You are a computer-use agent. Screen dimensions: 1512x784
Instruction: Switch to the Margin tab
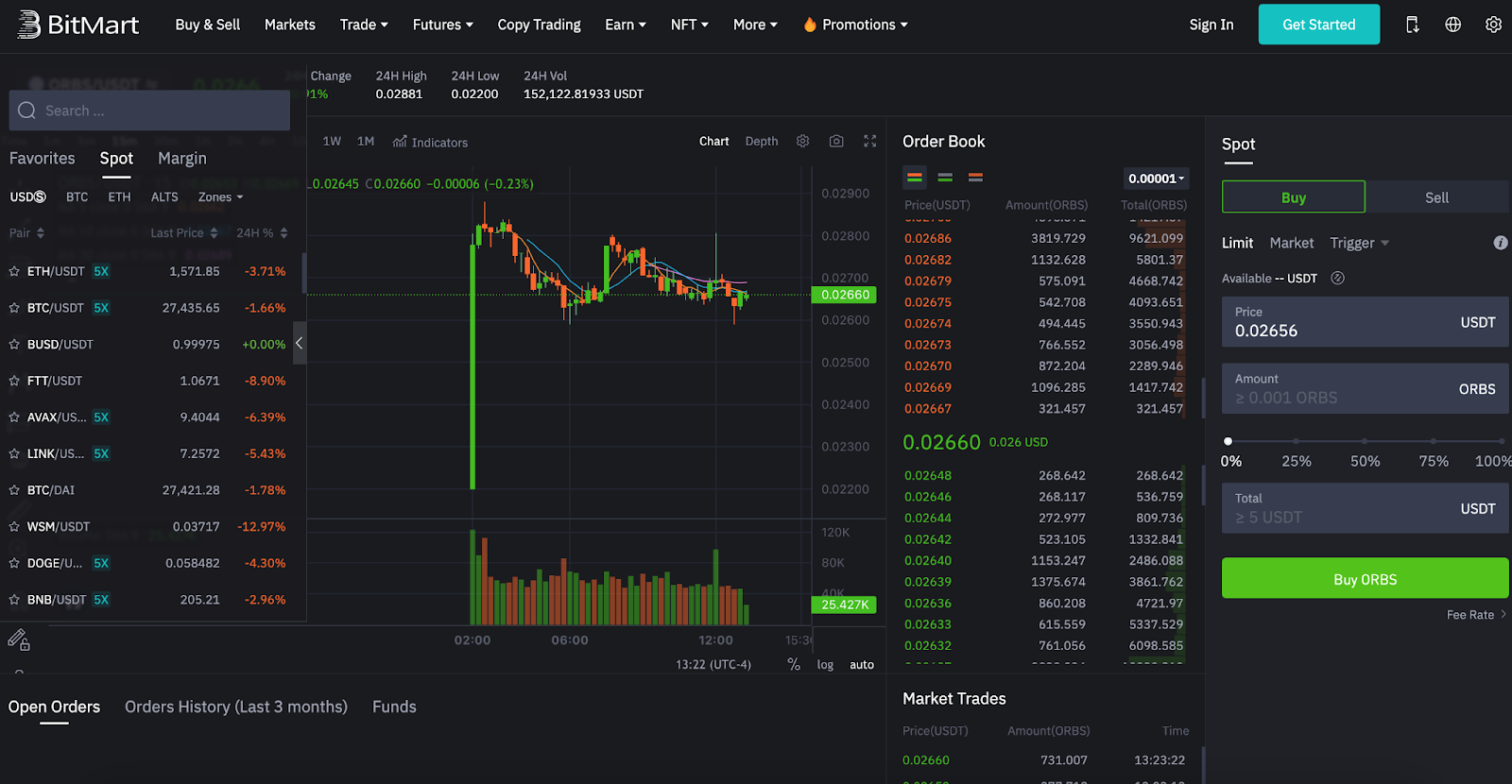click(182, 158)
